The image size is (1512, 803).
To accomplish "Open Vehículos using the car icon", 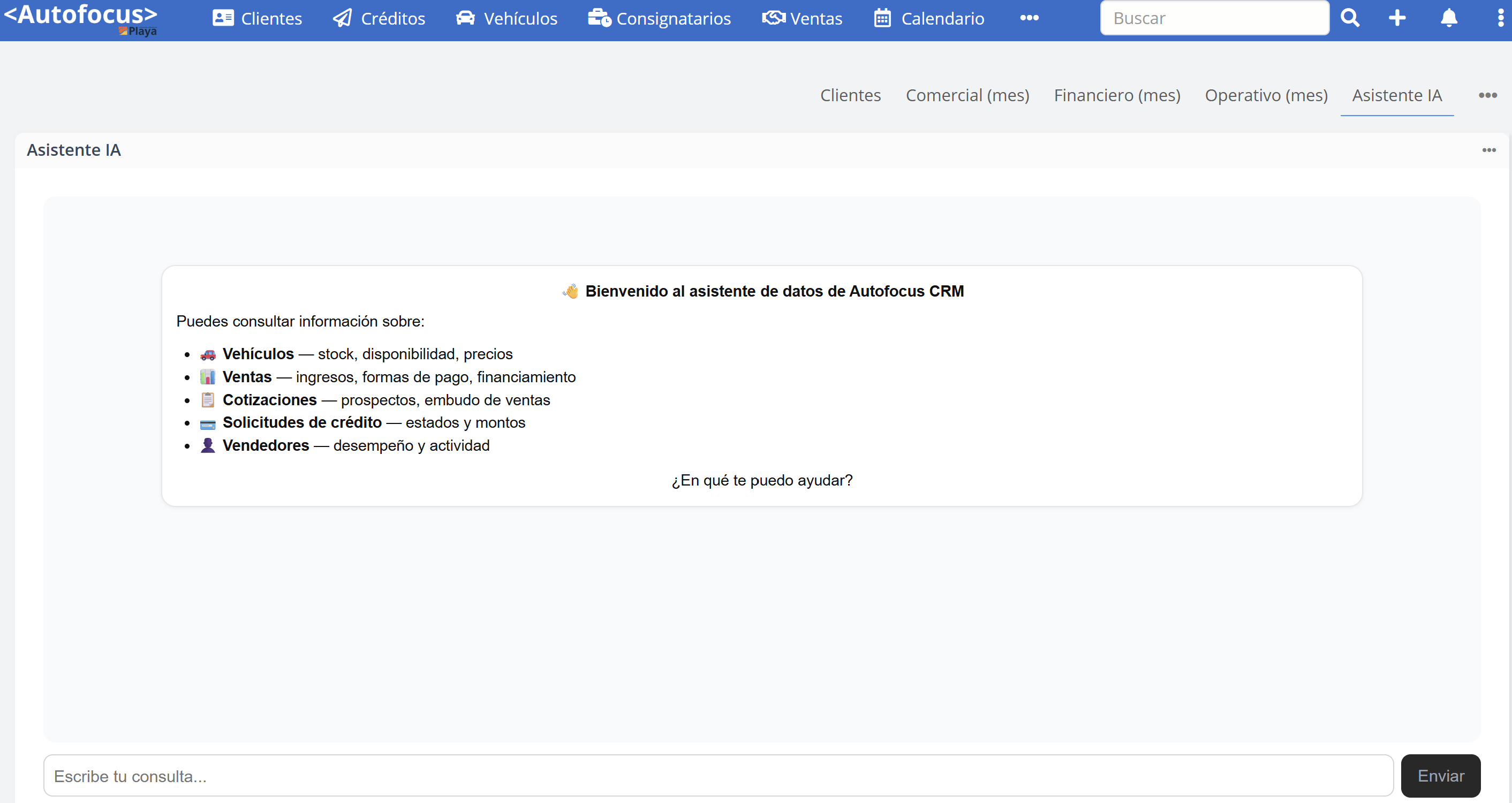I will coord(466,18).
